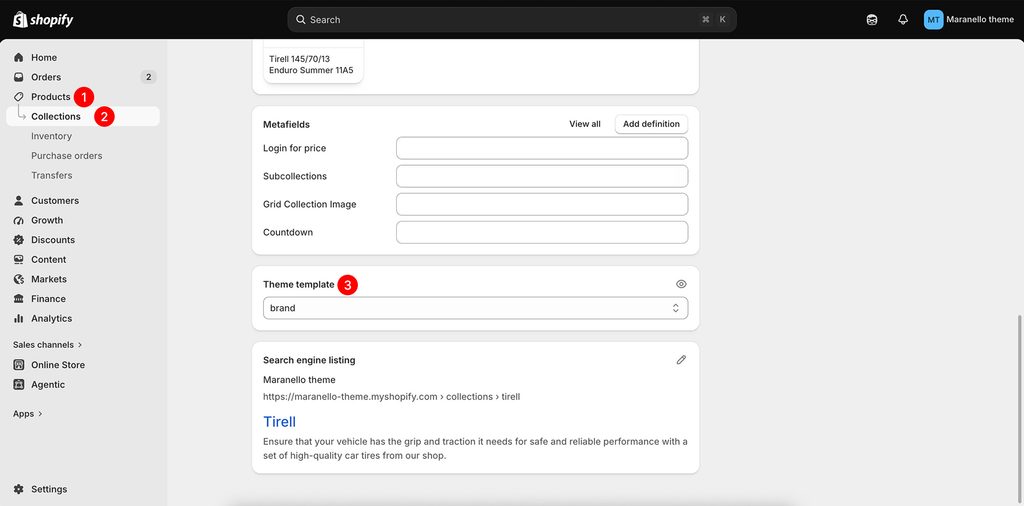
Task: Open Markets globe icon
Action: [18, 279]
